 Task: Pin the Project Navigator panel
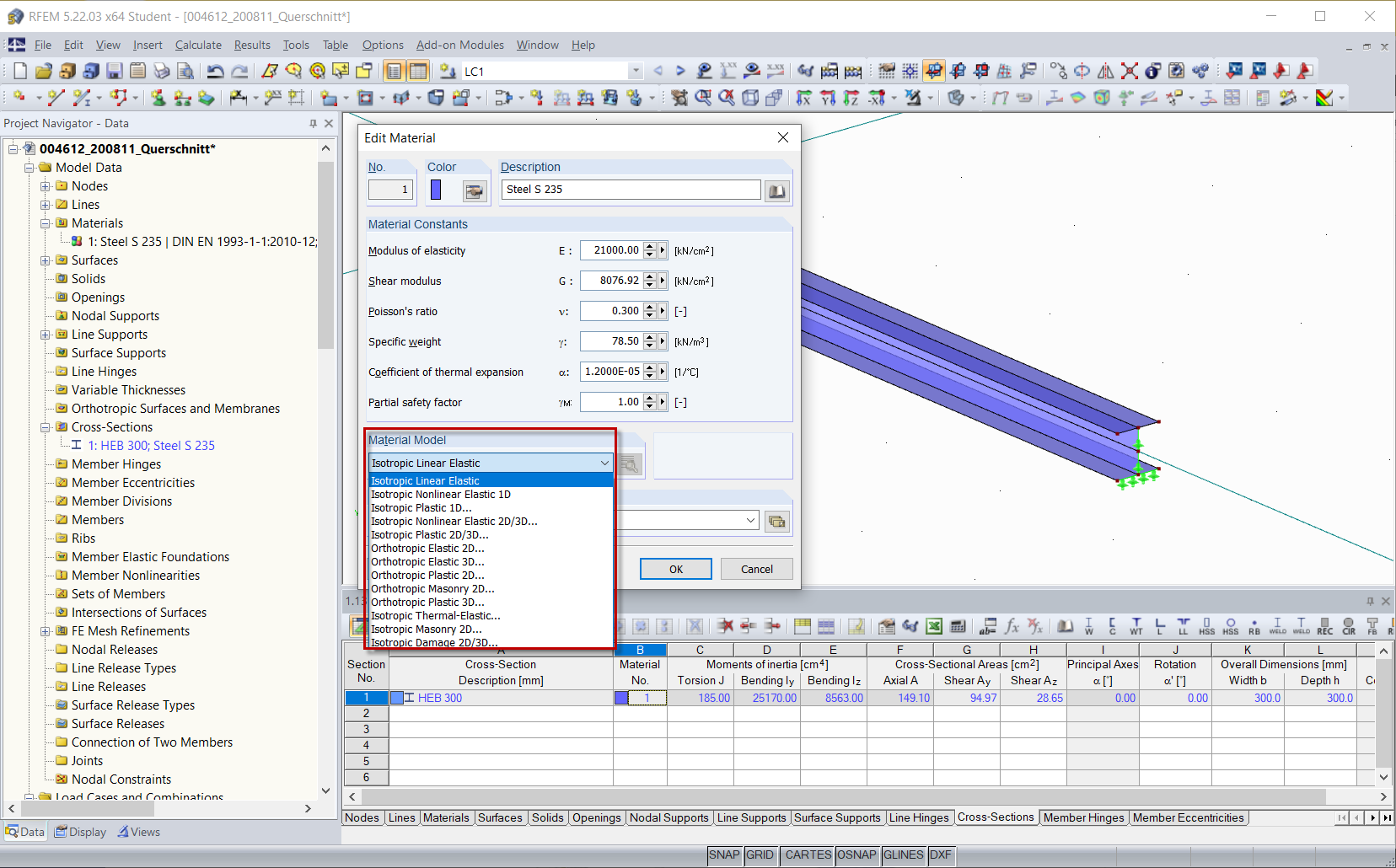pyautogui.click(x=313, y=123)
